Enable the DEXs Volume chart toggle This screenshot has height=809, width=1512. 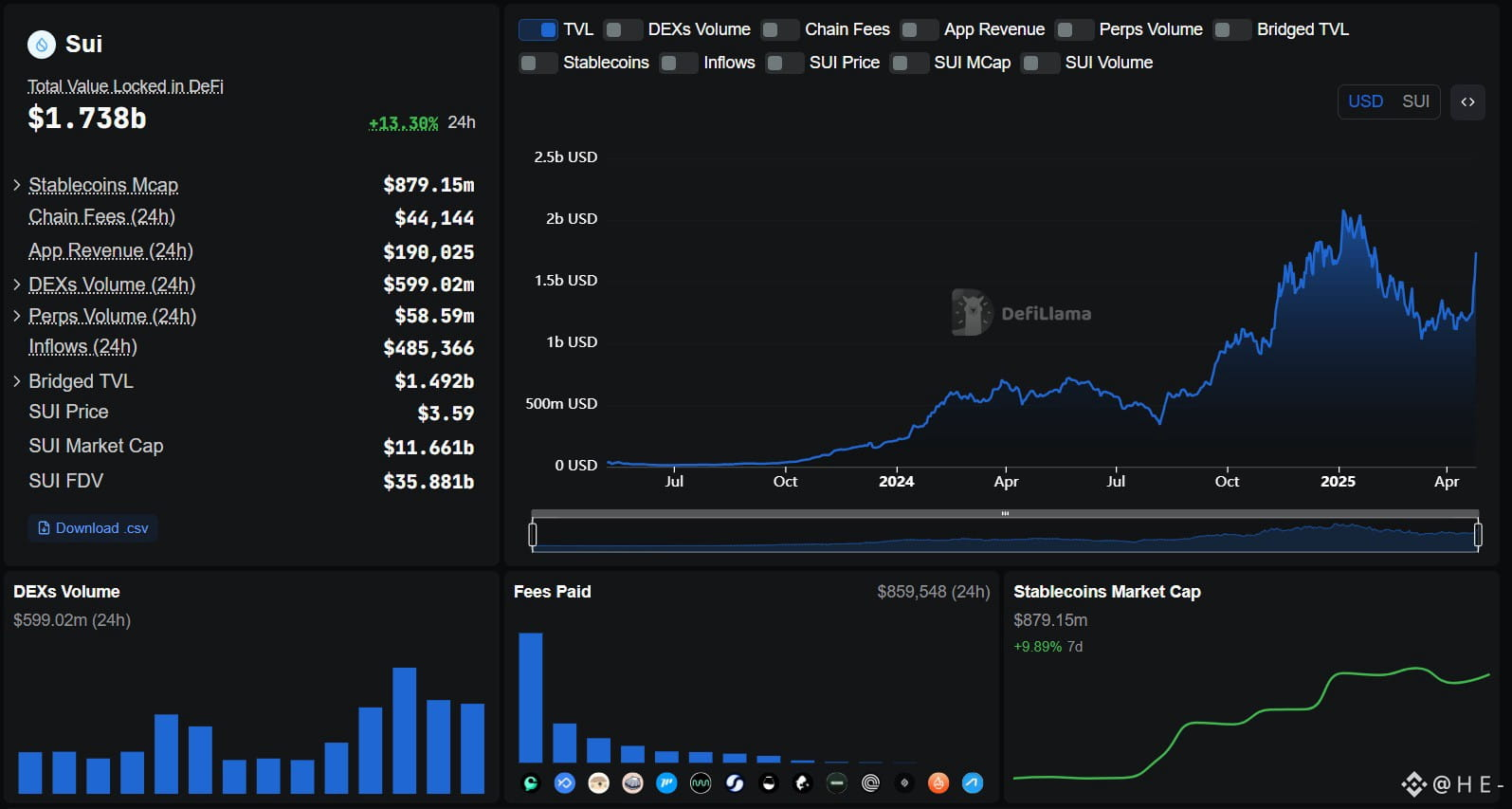coord(623,29)
